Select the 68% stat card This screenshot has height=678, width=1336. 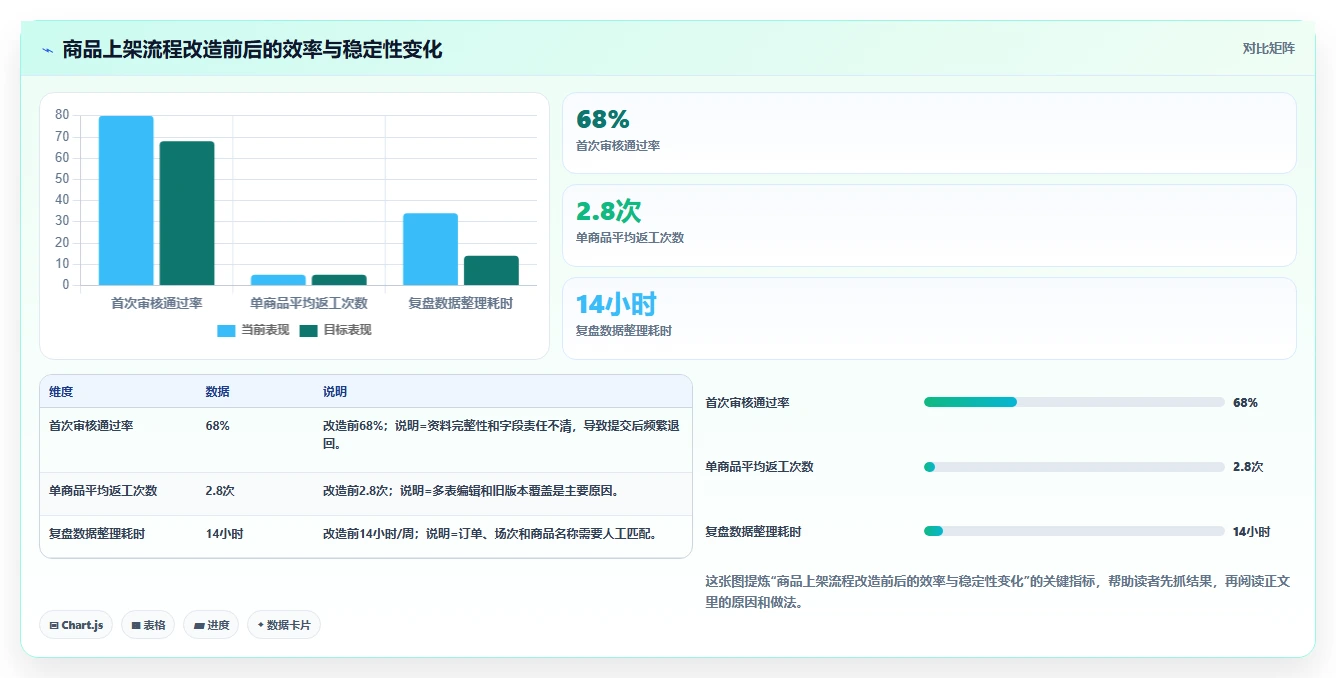pyautogui.click(x=929, y=133)
